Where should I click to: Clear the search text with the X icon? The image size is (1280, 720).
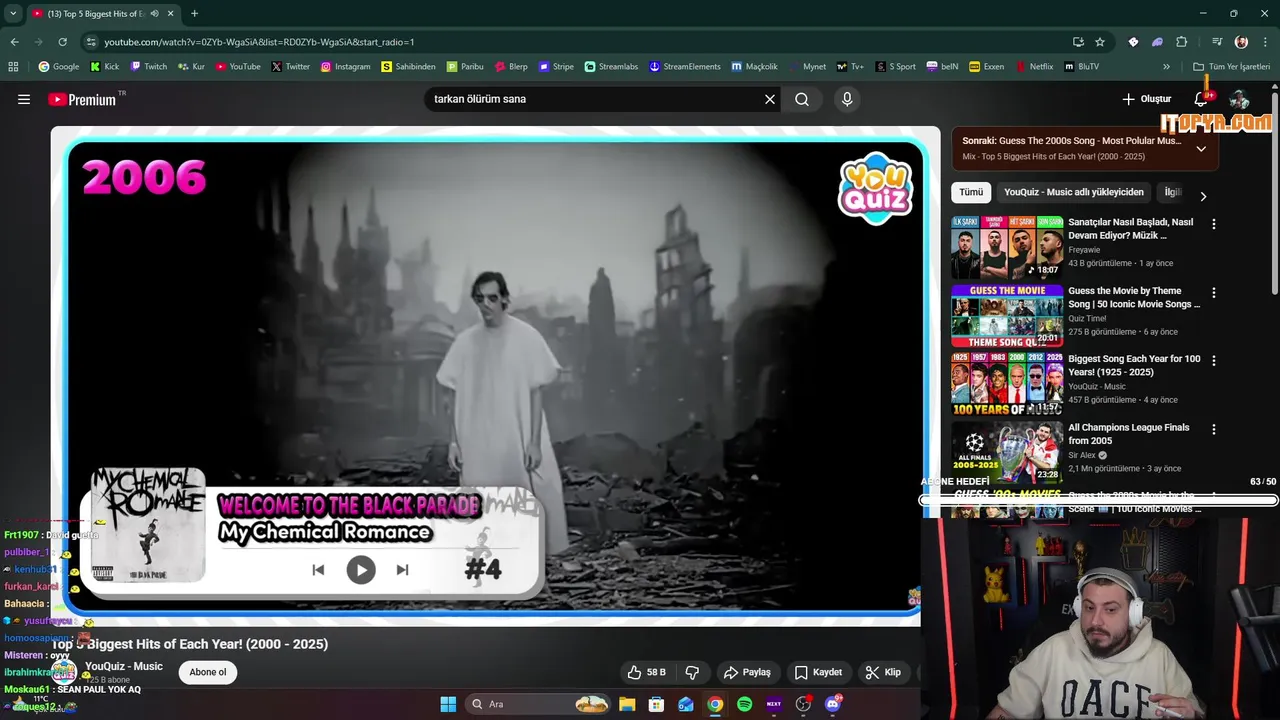pyautogui.click(x=770, y=99)
